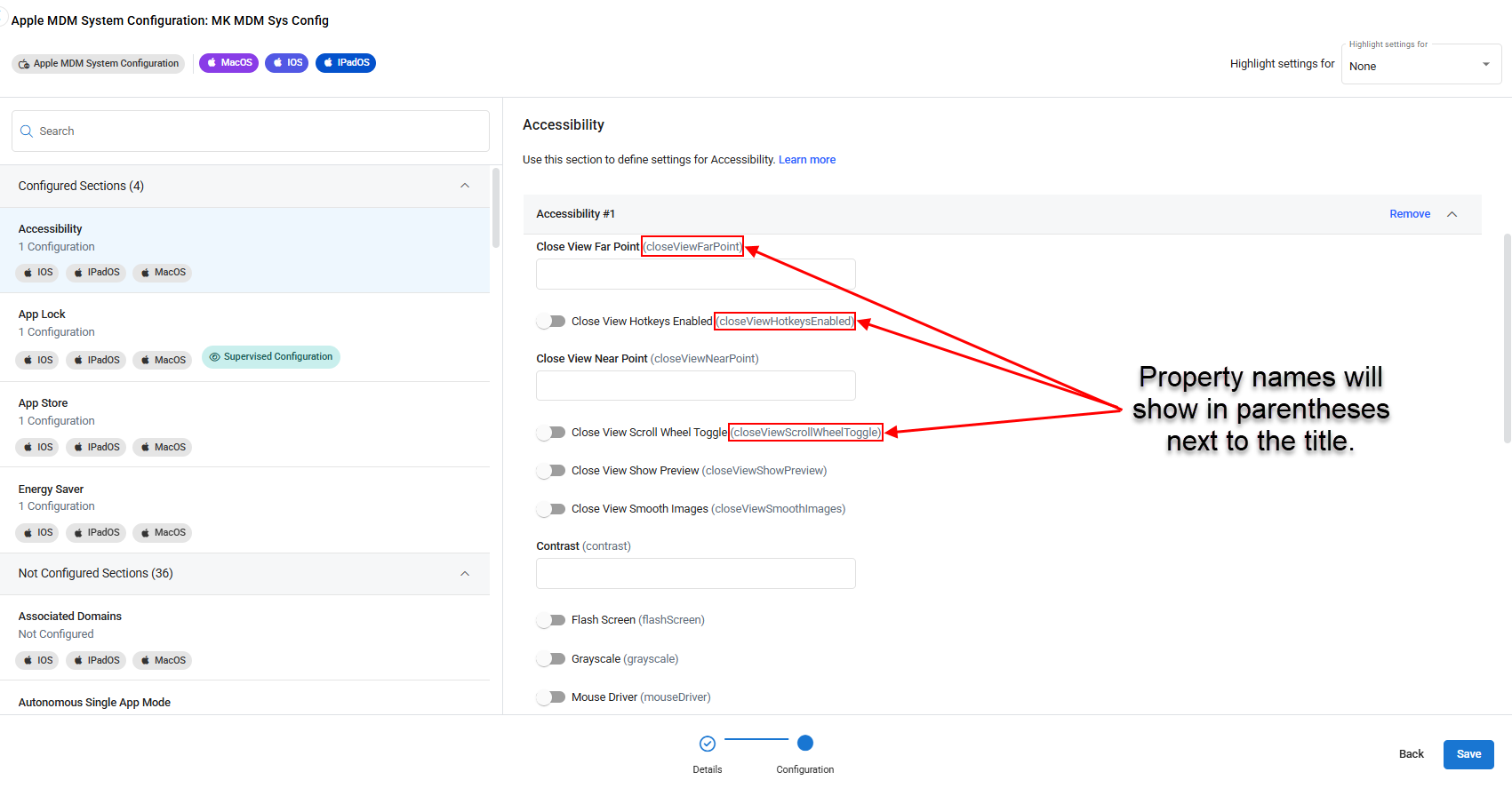
Task: Click the iPadOS chip under App Store
Action: coord(96,447)
